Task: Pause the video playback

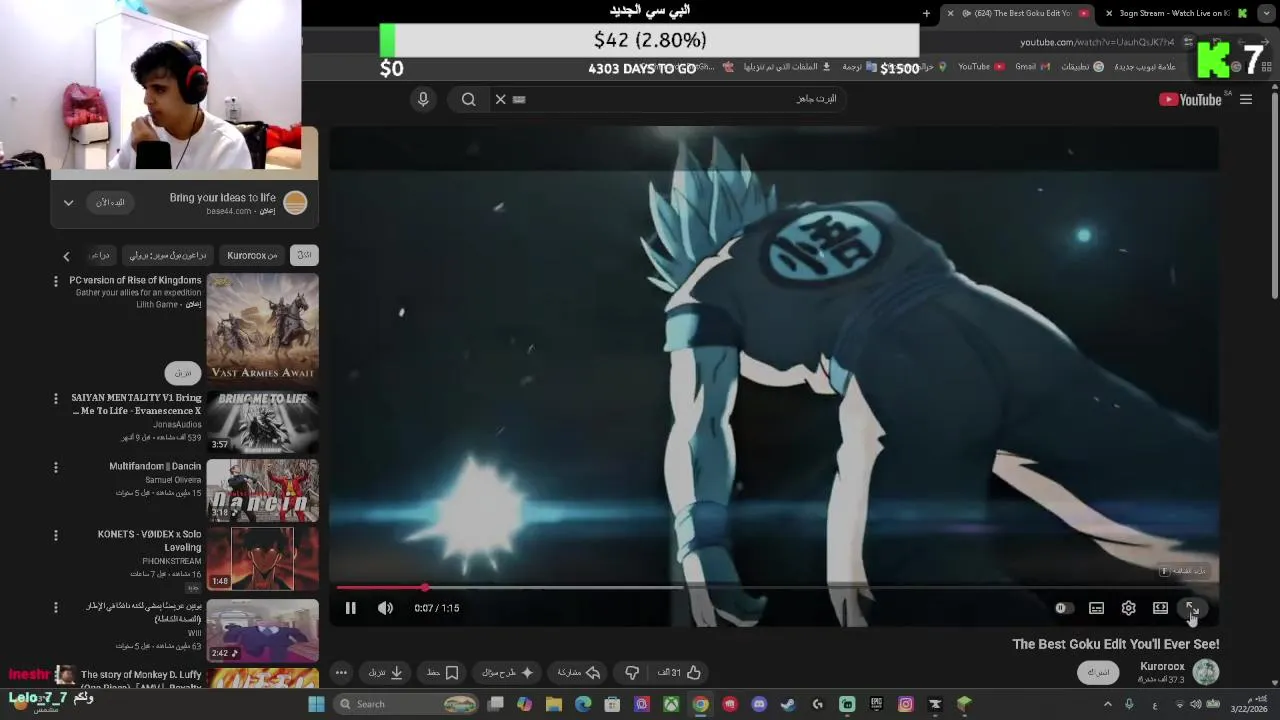Action: coord(351,608)
